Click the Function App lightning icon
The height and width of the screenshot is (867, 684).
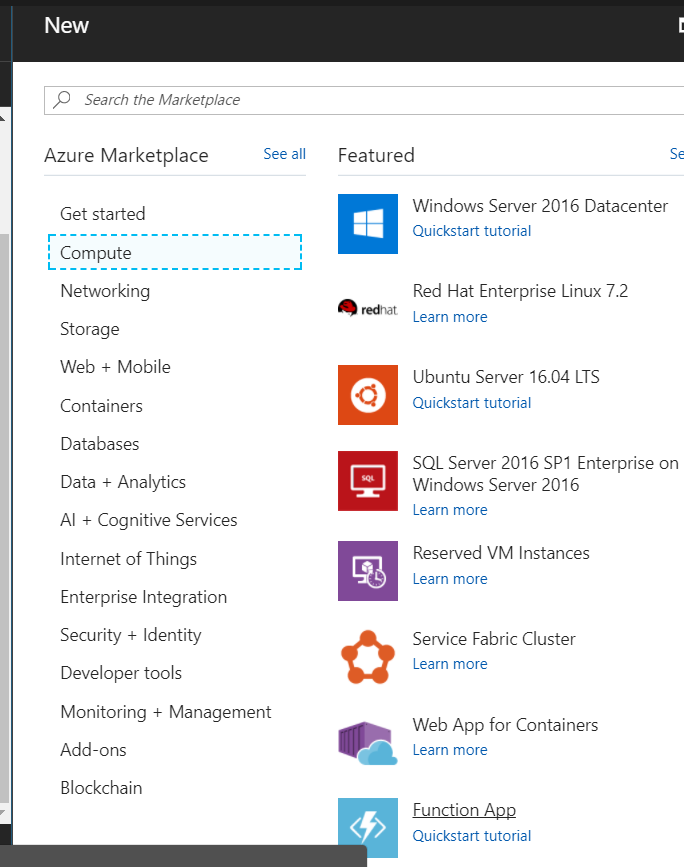(x=368, y=828)
